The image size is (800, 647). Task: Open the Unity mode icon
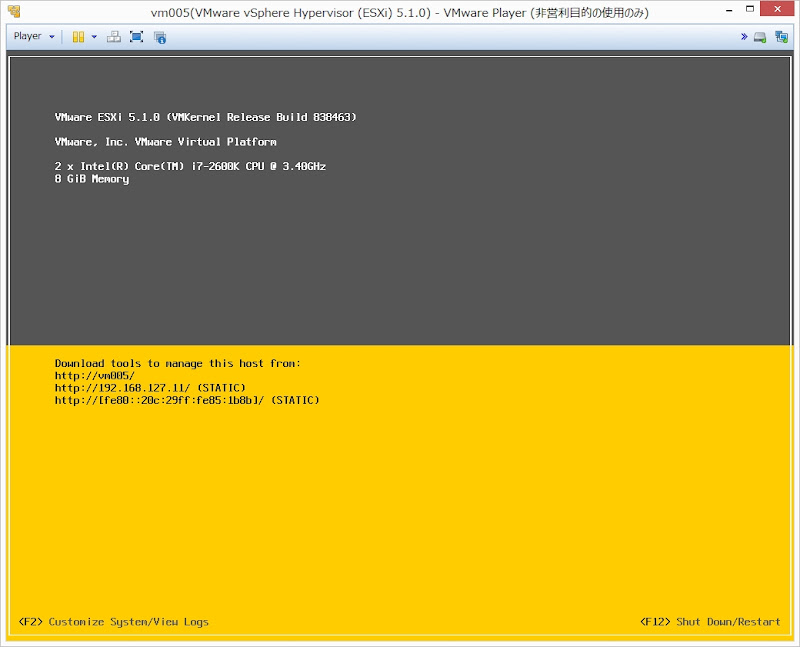(x=160, y=37)
